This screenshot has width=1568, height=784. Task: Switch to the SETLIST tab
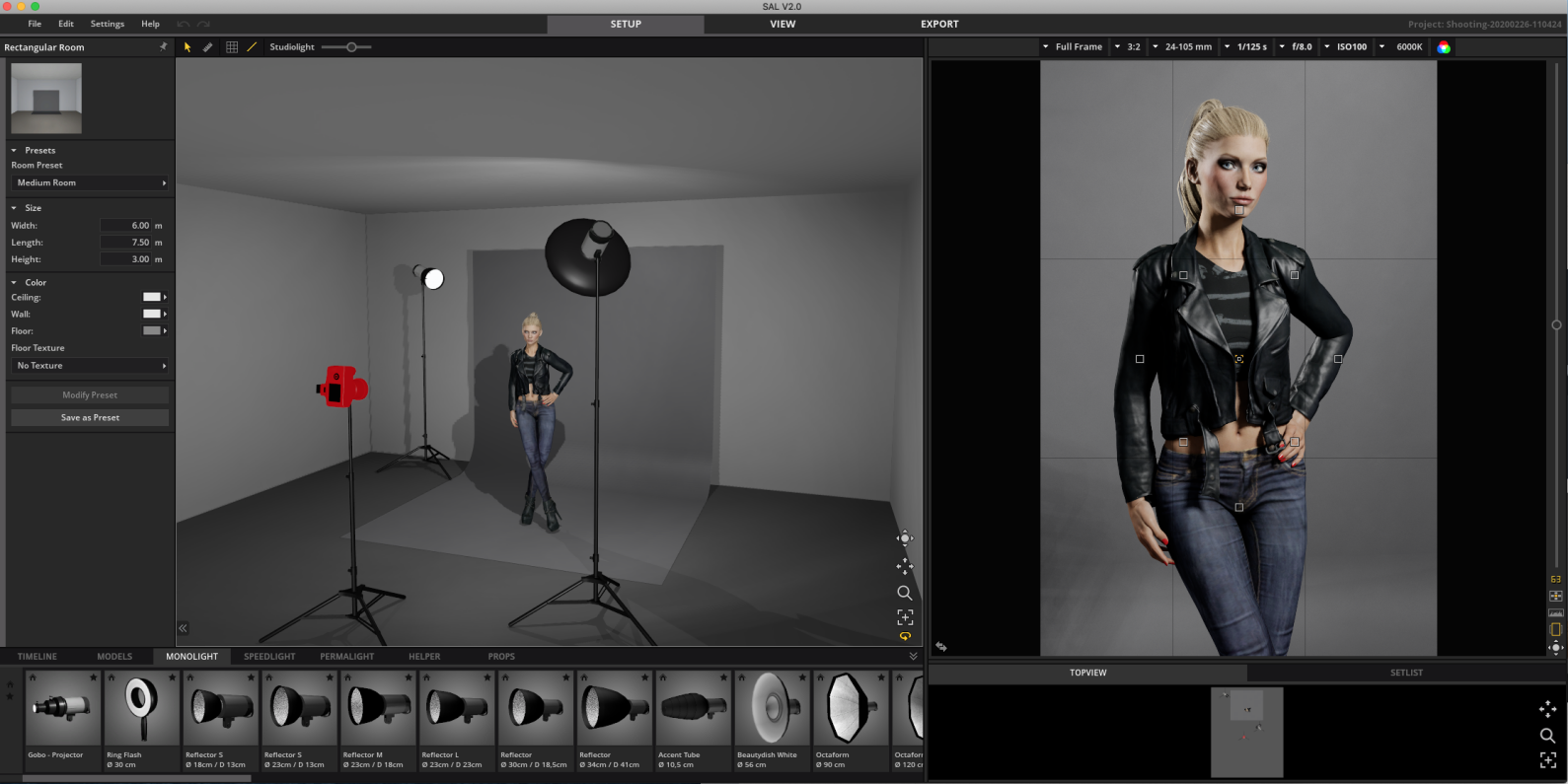pos(1406,673)
